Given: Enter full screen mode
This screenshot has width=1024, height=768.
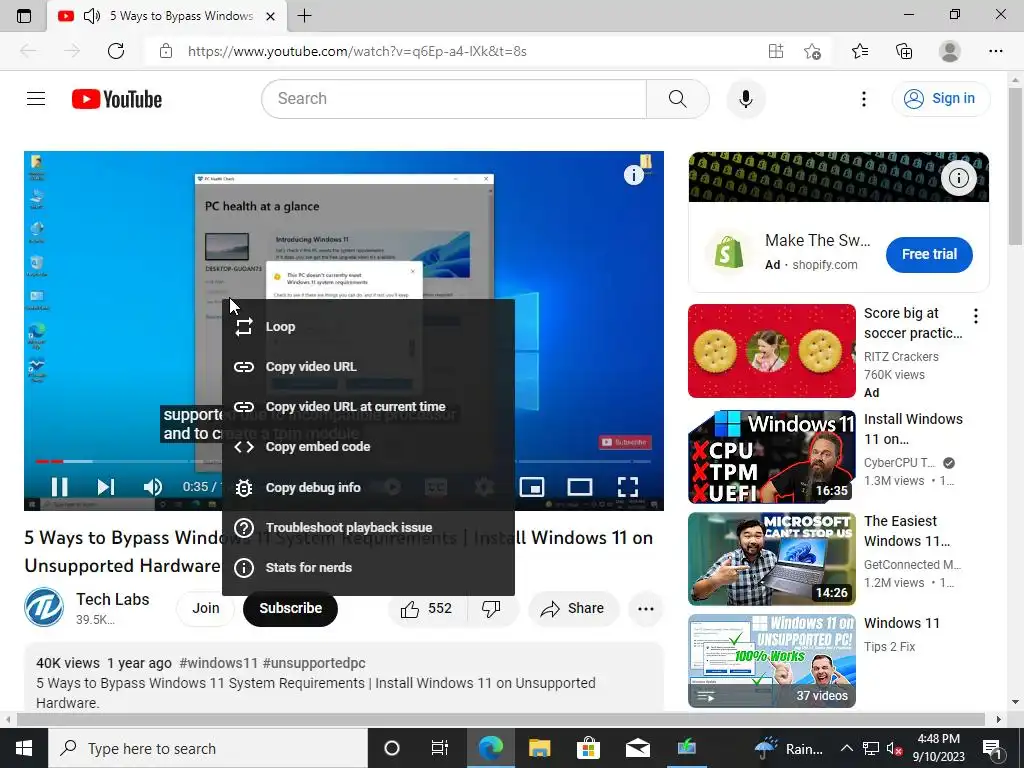Looking at the screenshot, I should click(628, 487).
